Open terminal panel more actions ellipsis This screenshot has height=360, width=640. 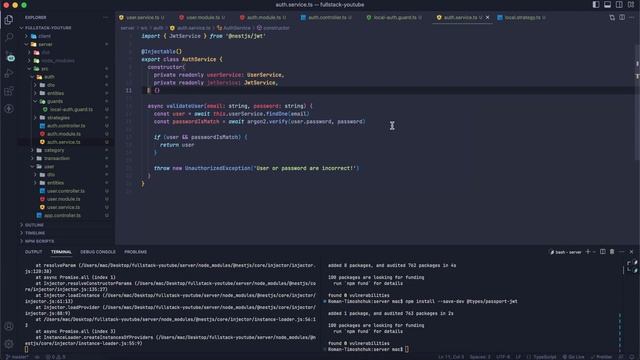622,252
